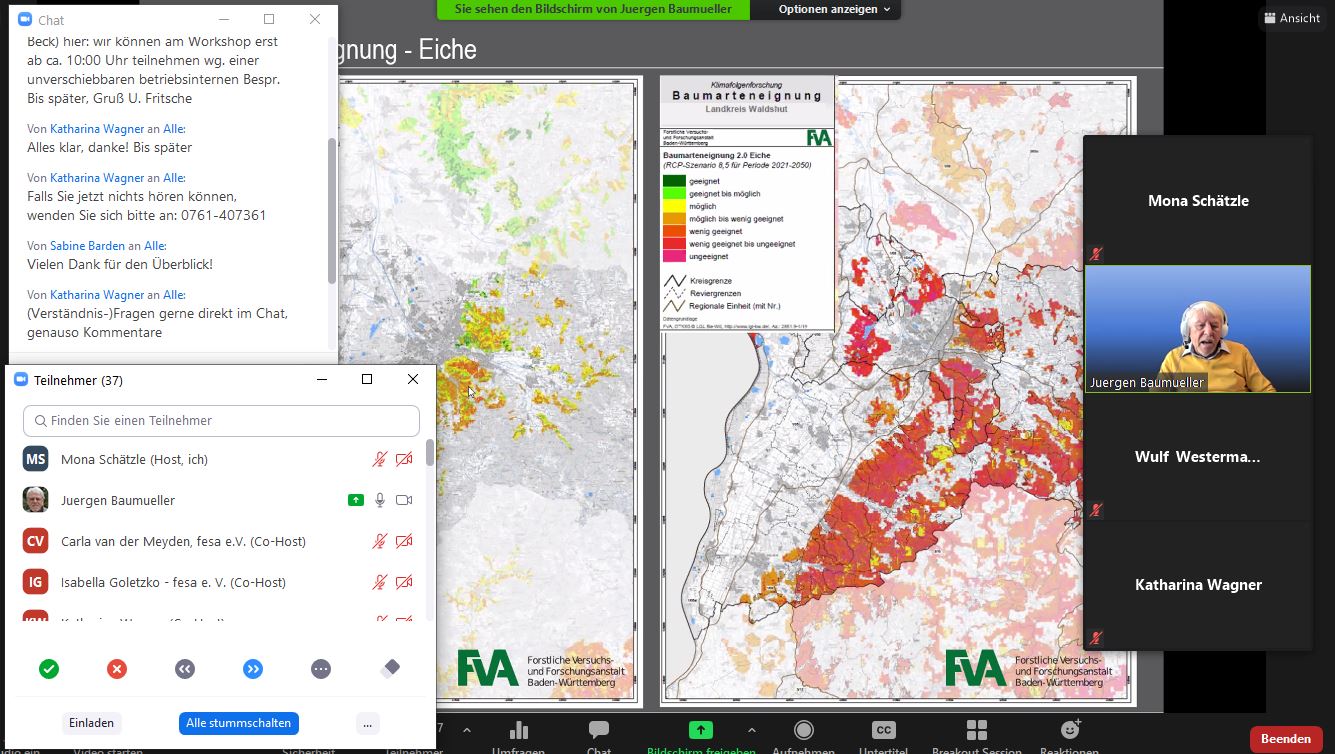Focus the Finden Sie einen Teilnehmer search field
Viewport: 1335px width, 754px height.
point(221,421)
